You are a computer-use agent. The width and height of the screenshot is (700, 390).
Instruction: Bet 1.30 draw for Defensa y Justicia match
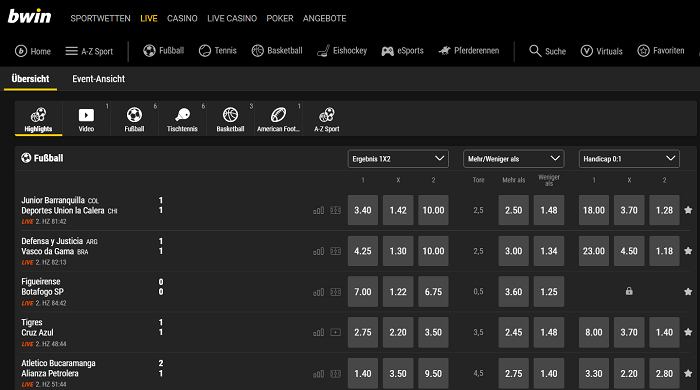(x=398, y=251)
